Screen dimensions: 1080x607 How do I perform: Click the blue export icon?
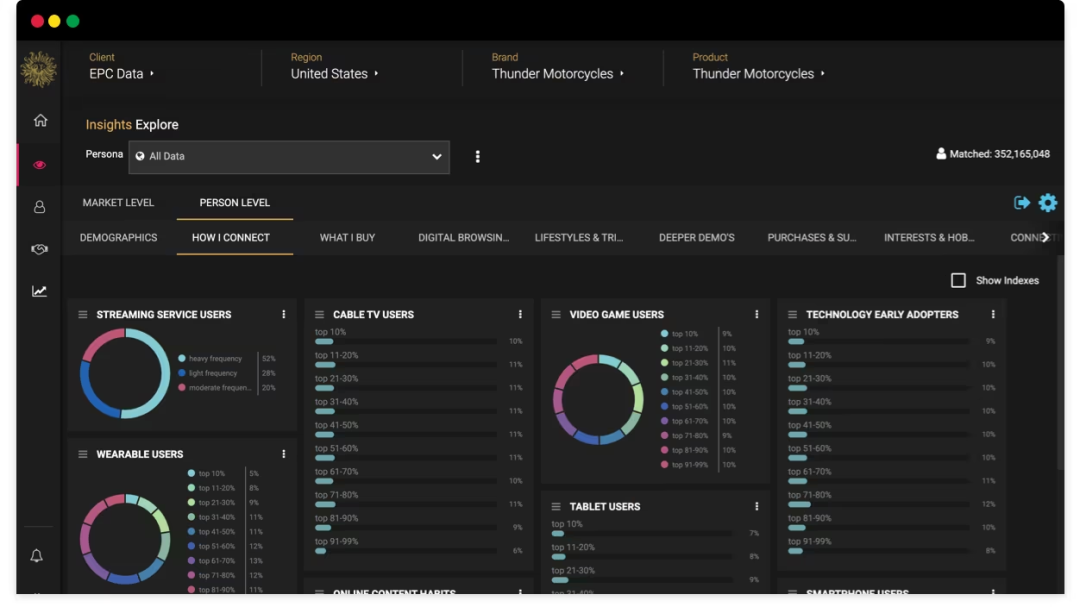click(x=1021, y=203)
